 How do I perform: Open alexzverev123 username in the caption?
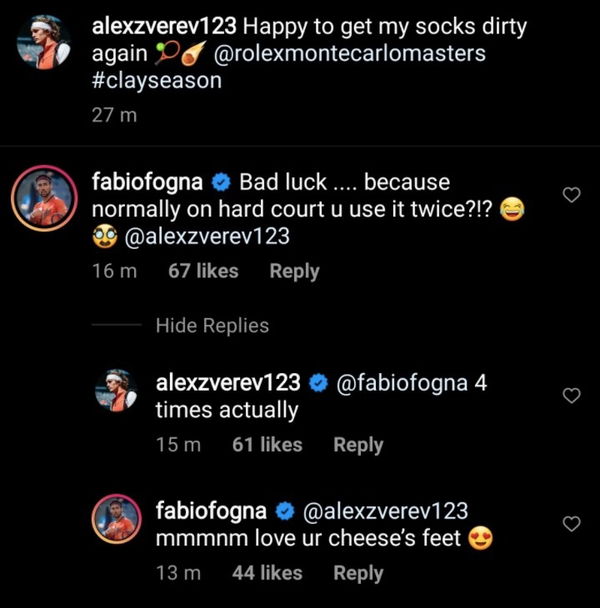[164, 27]
